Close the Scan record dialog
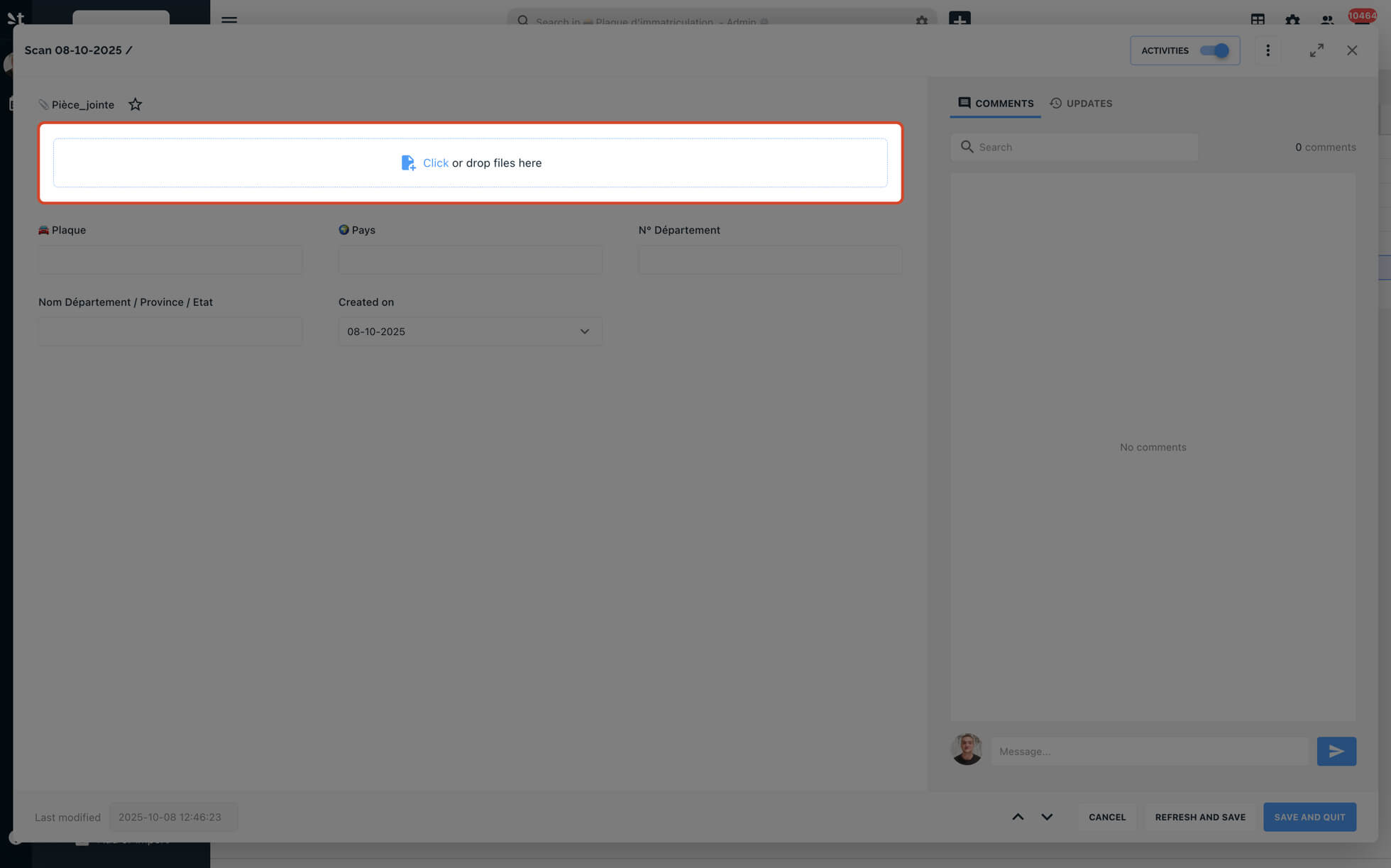 [x=1351, y=50]
